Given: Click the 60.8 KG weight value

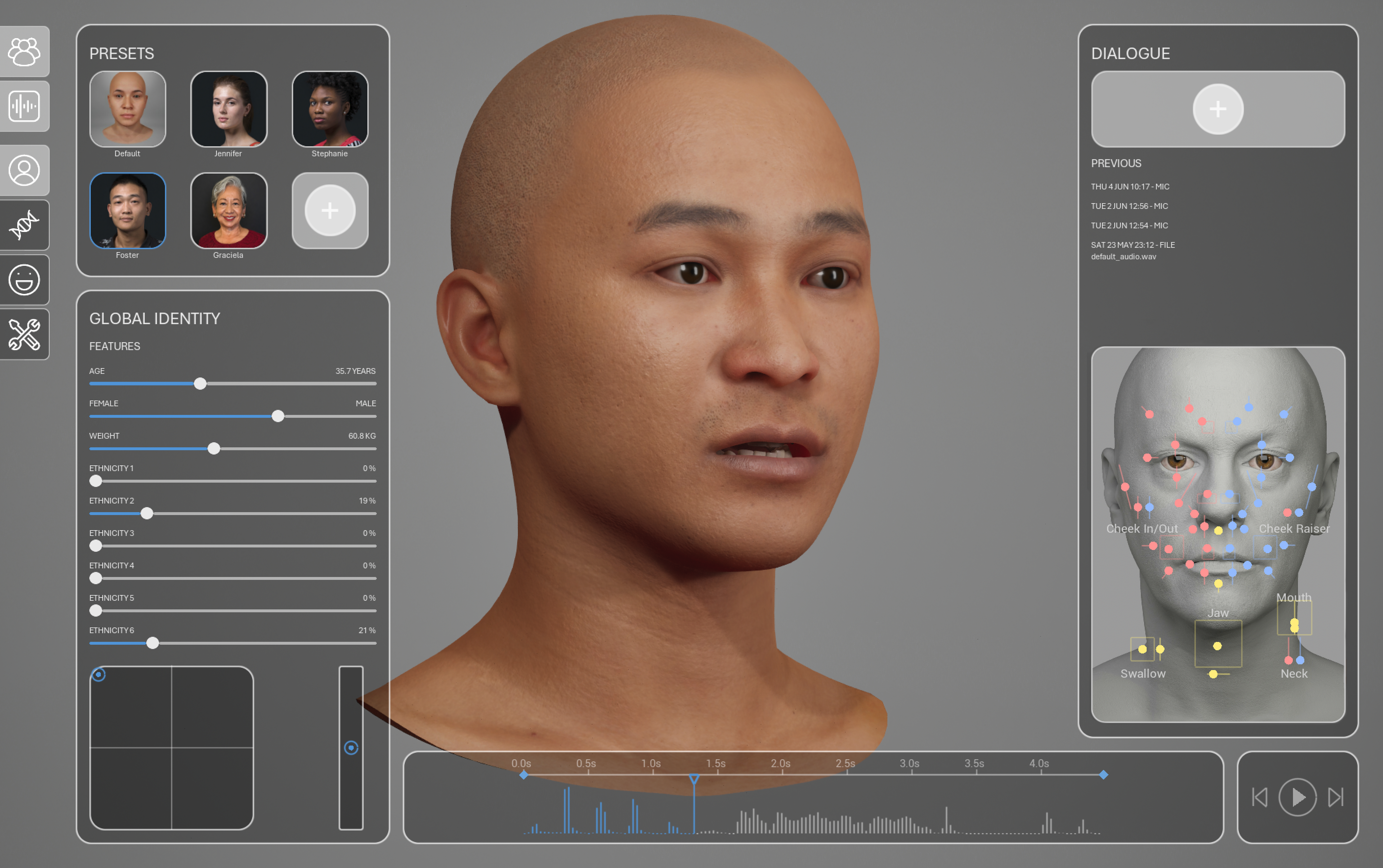Looking at the screenshot, I should (x=362, y=436).
